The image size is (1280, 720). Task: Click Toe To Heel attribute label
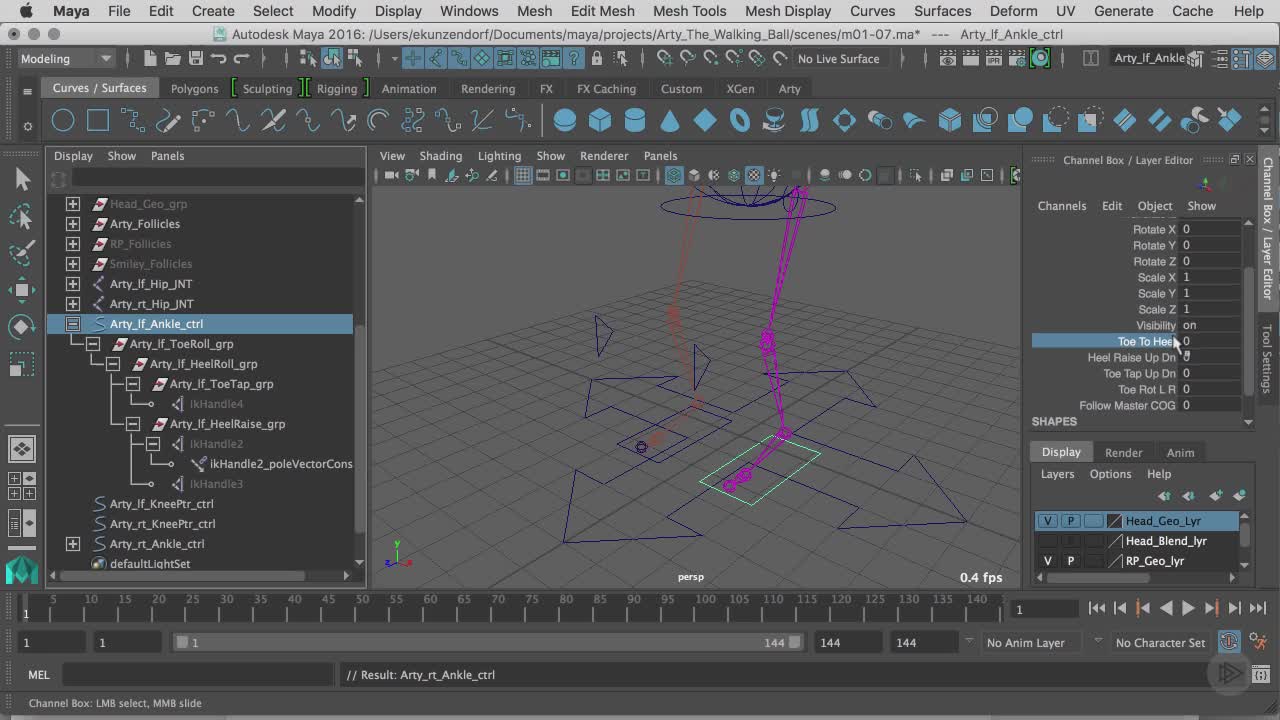tap(1148, 341)
